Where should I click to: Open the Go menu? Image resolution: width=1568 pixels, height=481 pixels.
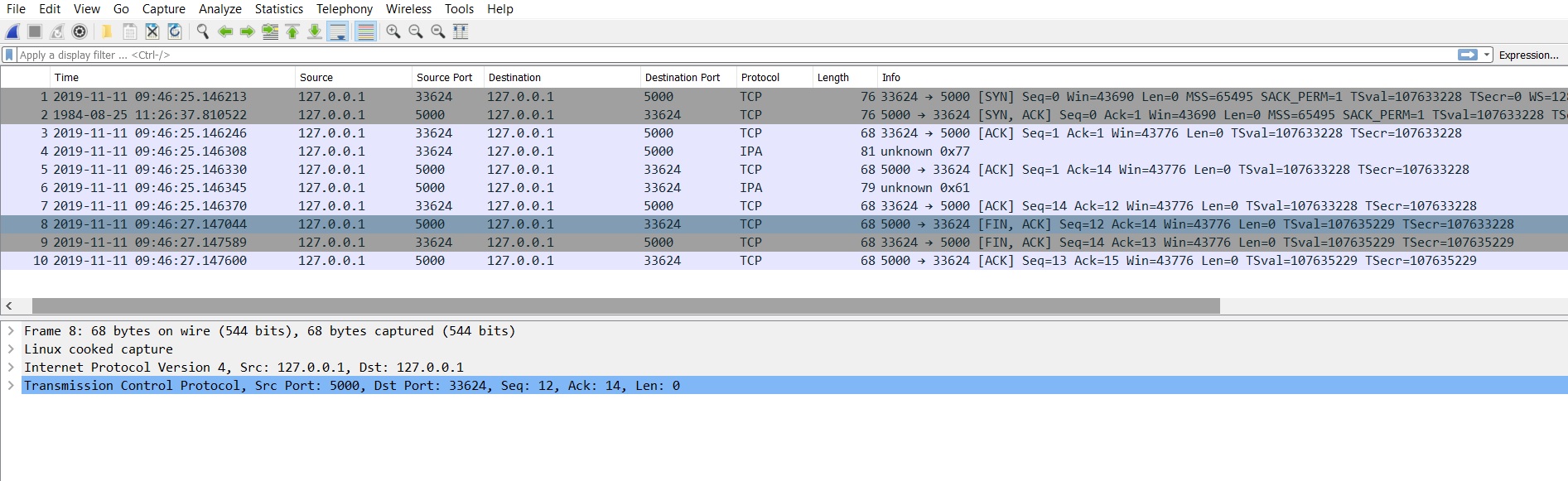[x=121, y=9]
